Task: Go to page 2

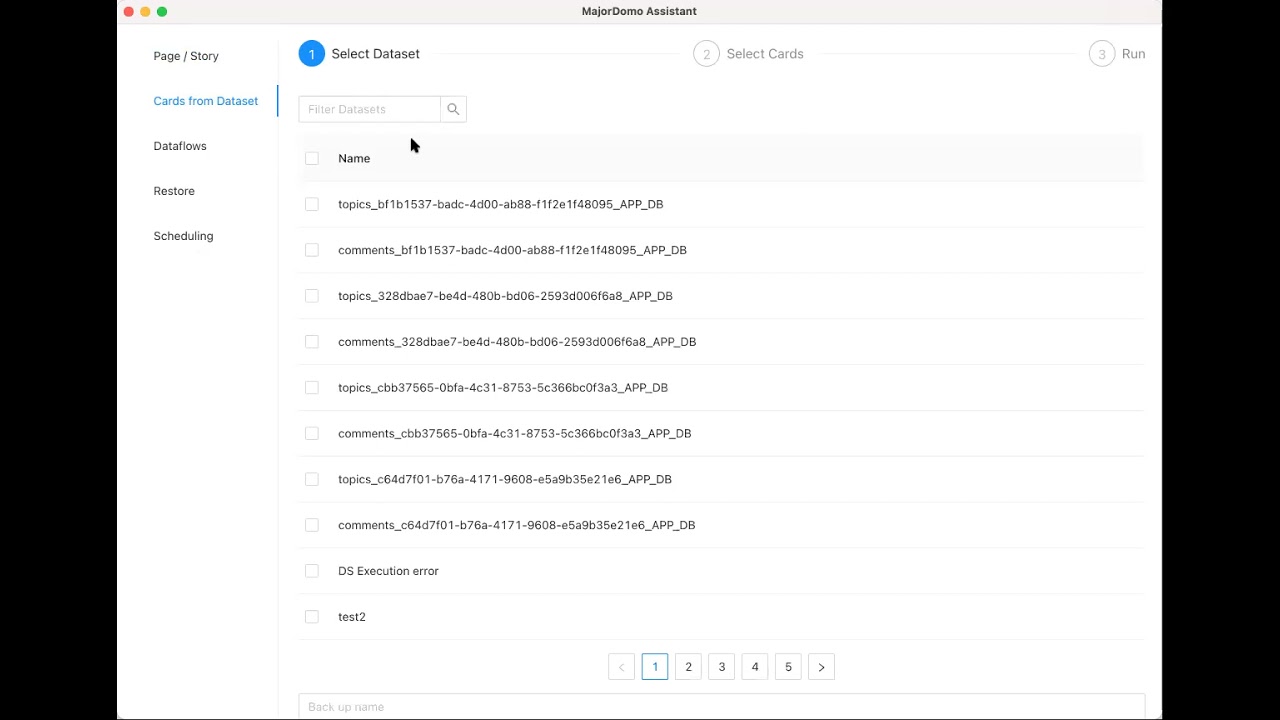Action: pyautogui.click(x=688, y=667)
